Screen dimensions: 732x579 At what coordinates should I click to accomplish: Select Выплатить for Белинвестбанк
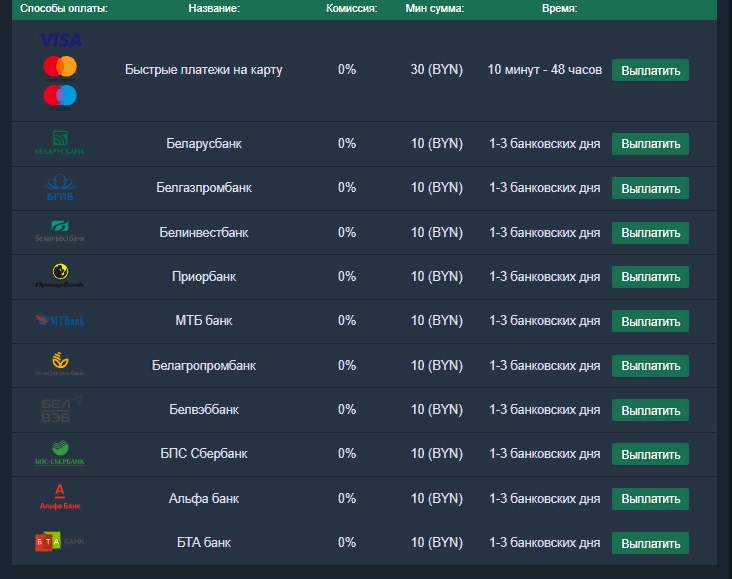(650, 233)
